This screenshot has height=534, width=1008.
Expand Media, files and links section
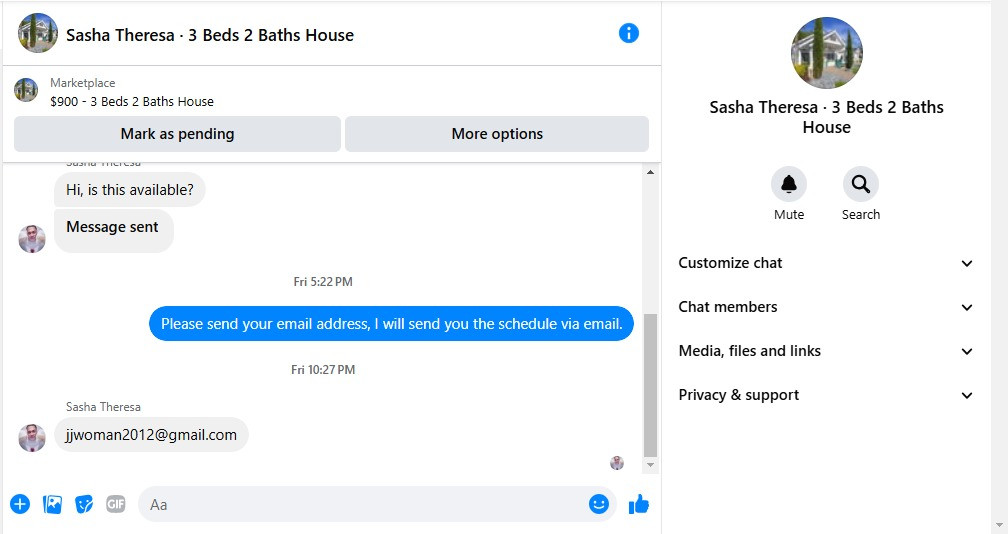click(825, 351)
